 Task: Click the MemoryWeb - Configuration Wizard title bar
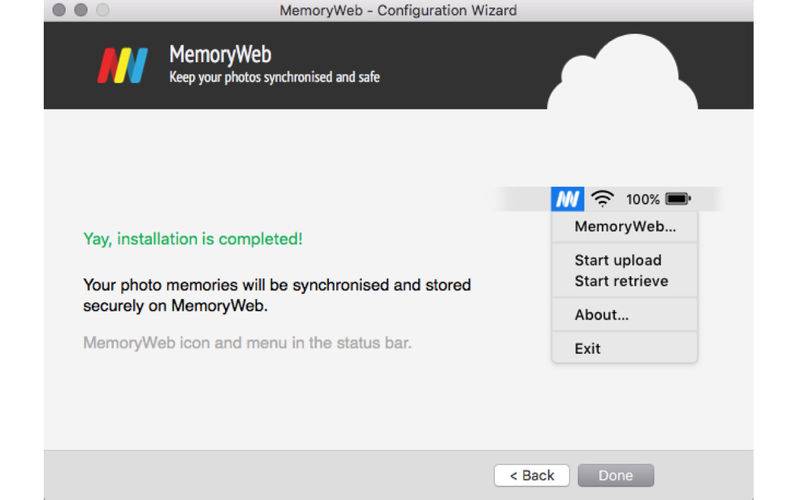click(398, 10)
